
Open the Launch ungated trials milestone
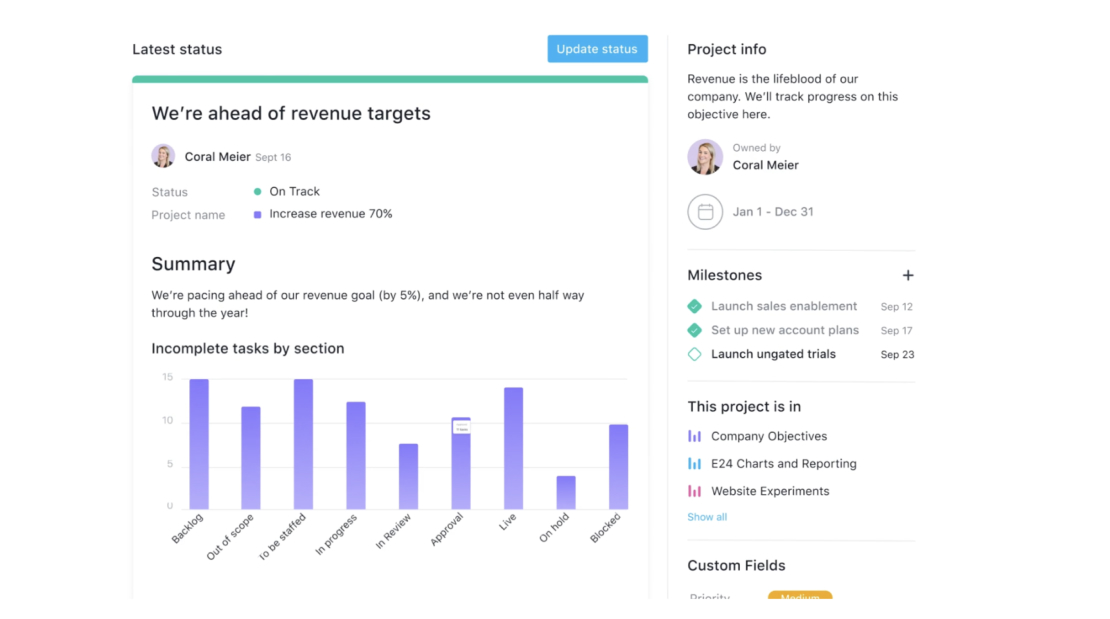coord(773,354)
